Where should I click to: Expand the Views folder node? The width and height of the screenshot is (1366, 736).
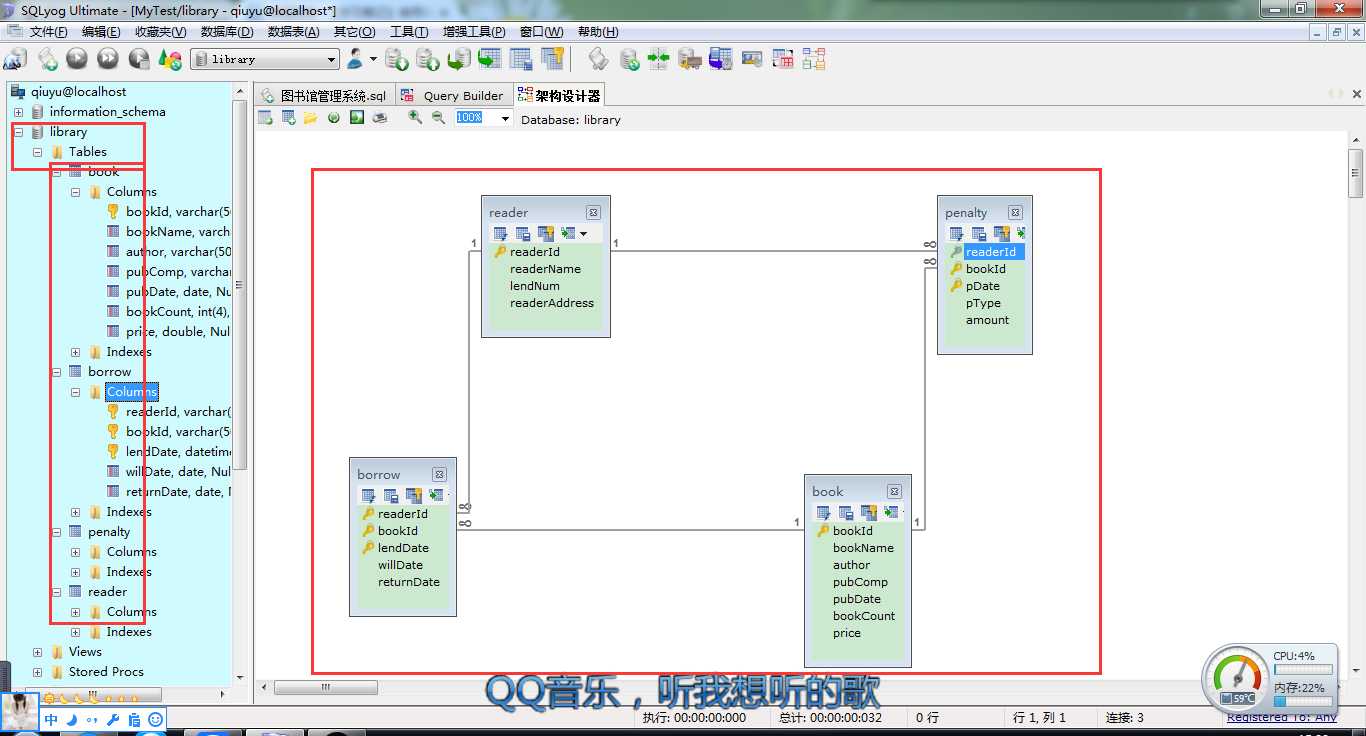click(37, 652)
